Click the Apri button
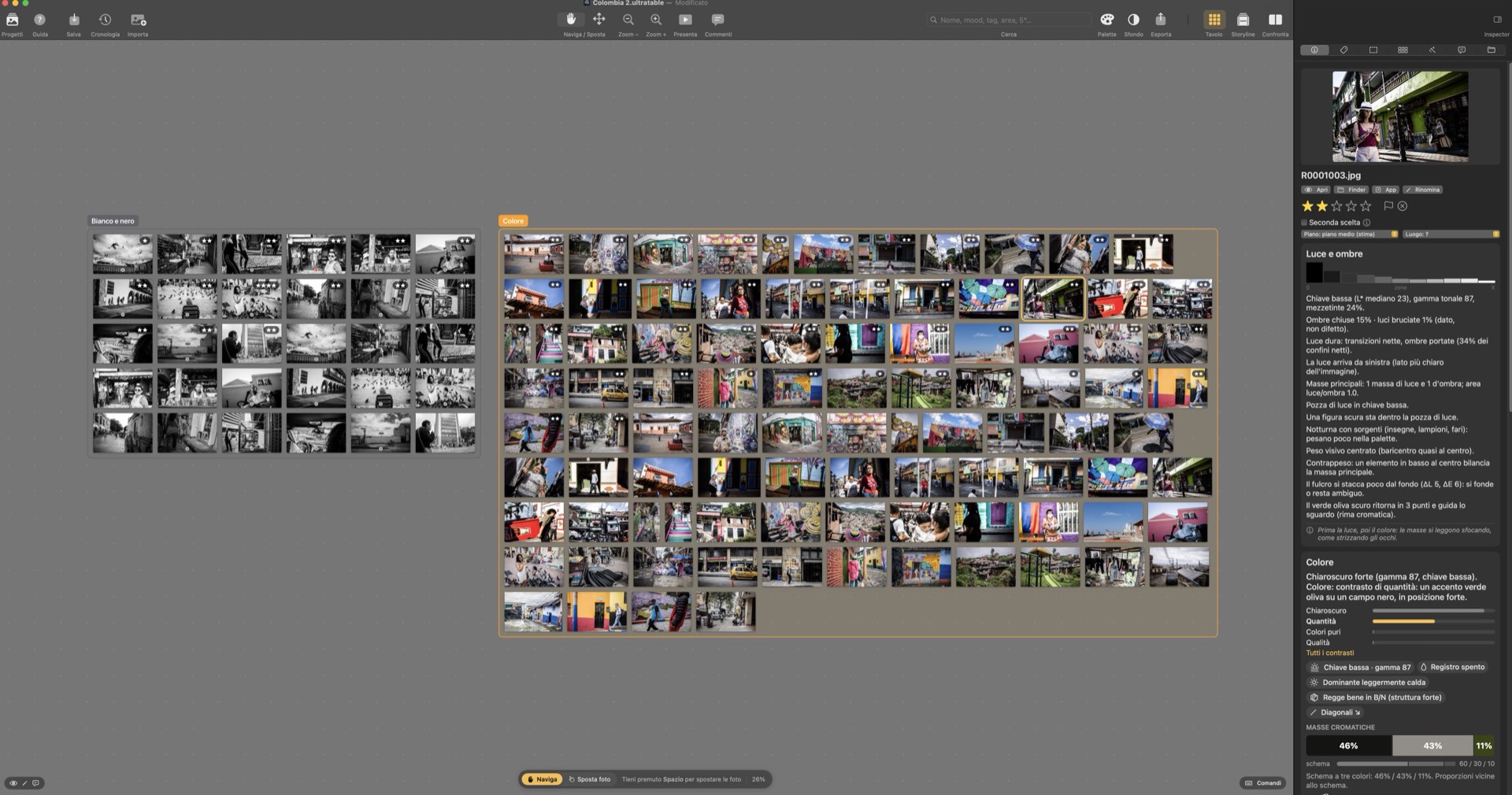 coord(1316,190)
